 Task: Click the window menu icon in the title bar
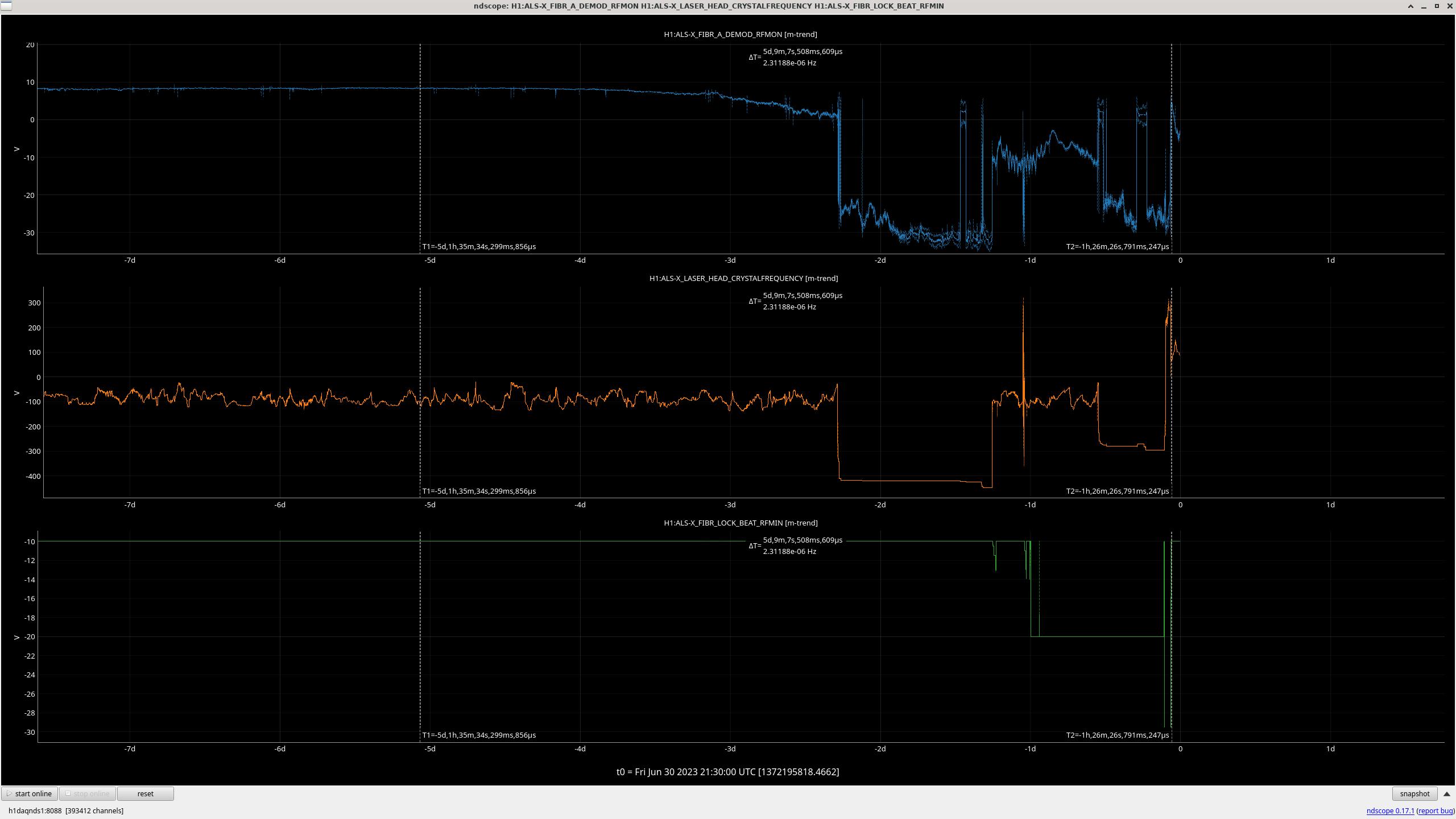click(6, 6)
